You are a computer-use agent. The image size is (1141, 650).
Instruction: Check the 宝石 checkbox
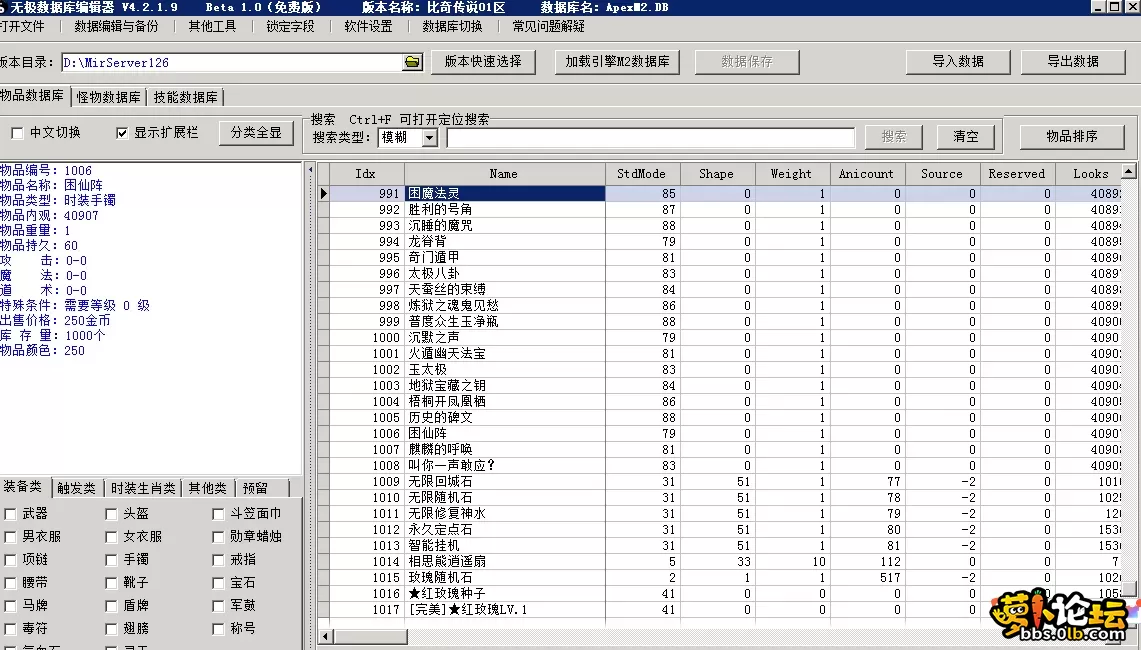[218, 583]
